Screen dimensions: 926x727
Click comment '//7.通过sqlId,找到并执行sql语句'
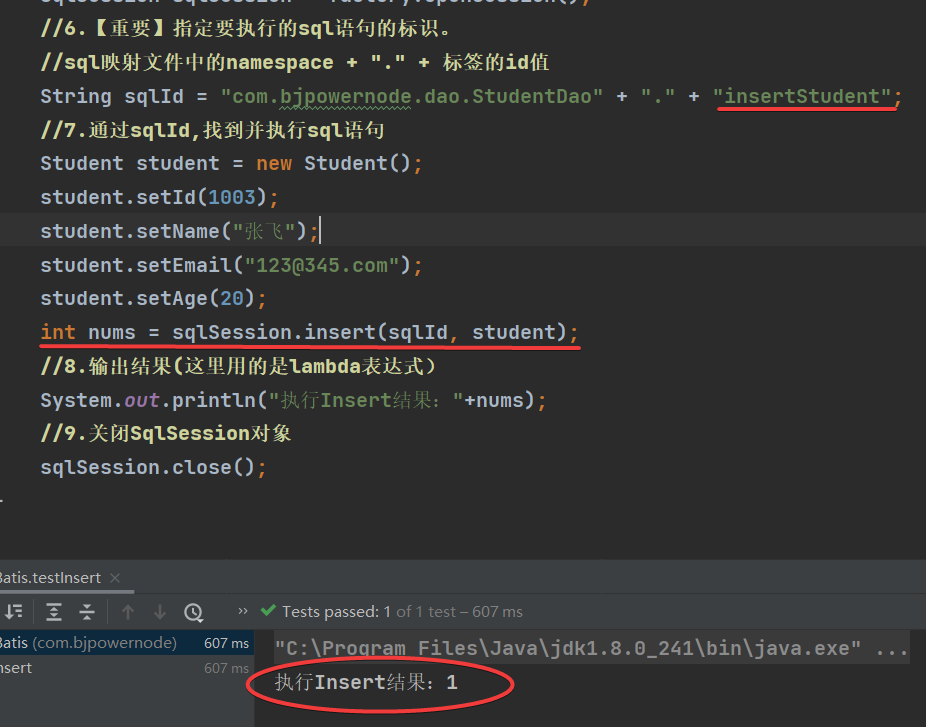point(212,129)
